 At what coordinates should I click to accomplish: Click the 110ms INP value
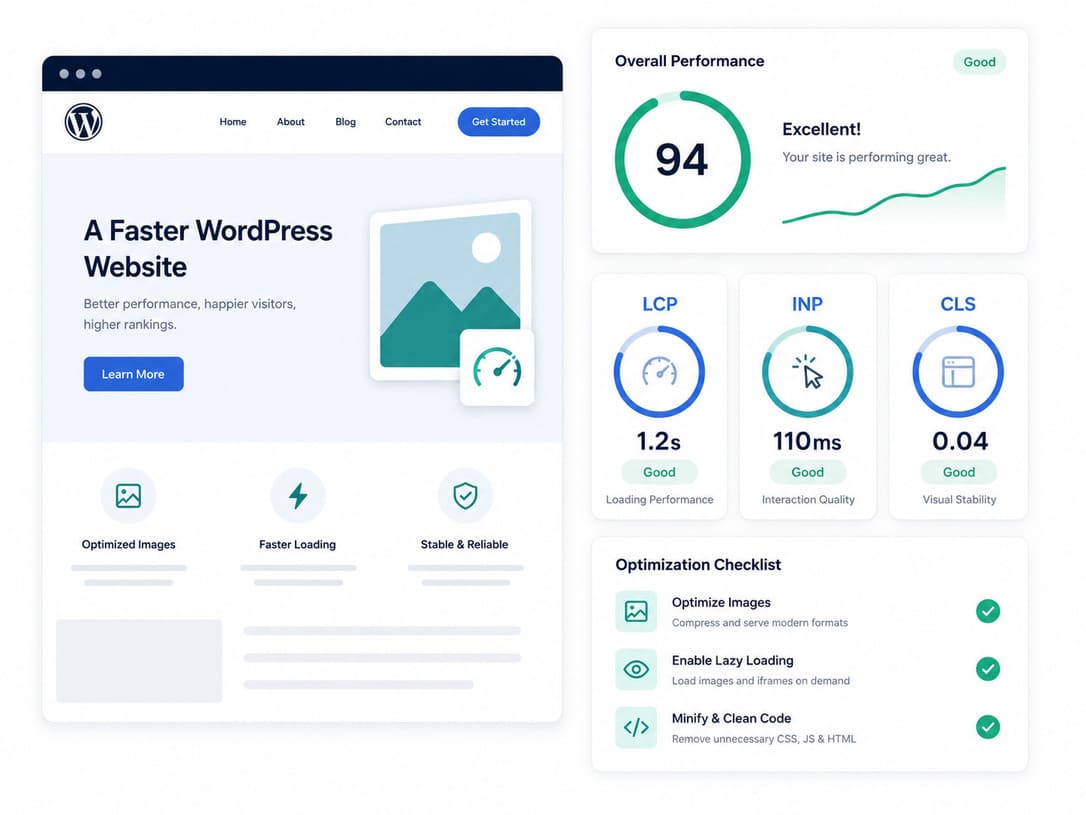[808, 441]
